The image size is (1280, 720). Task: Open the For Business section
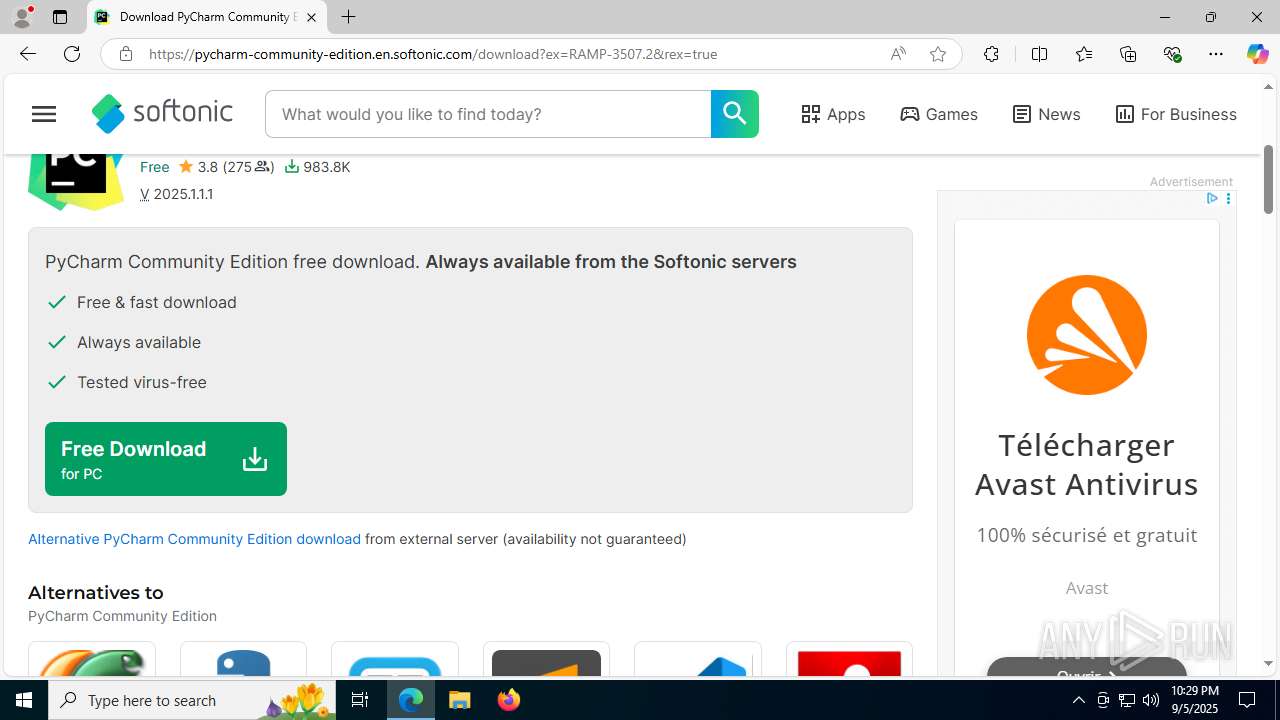[1176, 114]
